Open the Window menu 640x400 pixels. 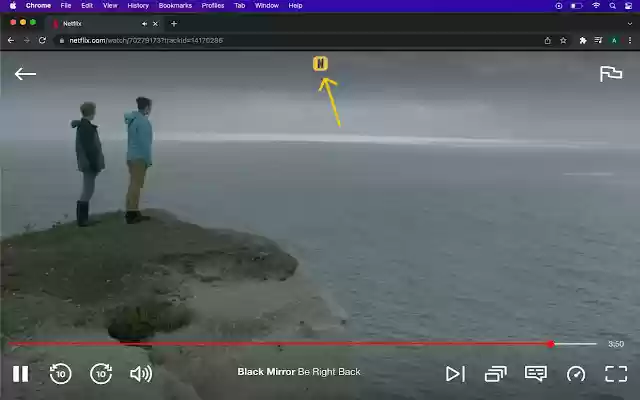click(x=267, y=6)
